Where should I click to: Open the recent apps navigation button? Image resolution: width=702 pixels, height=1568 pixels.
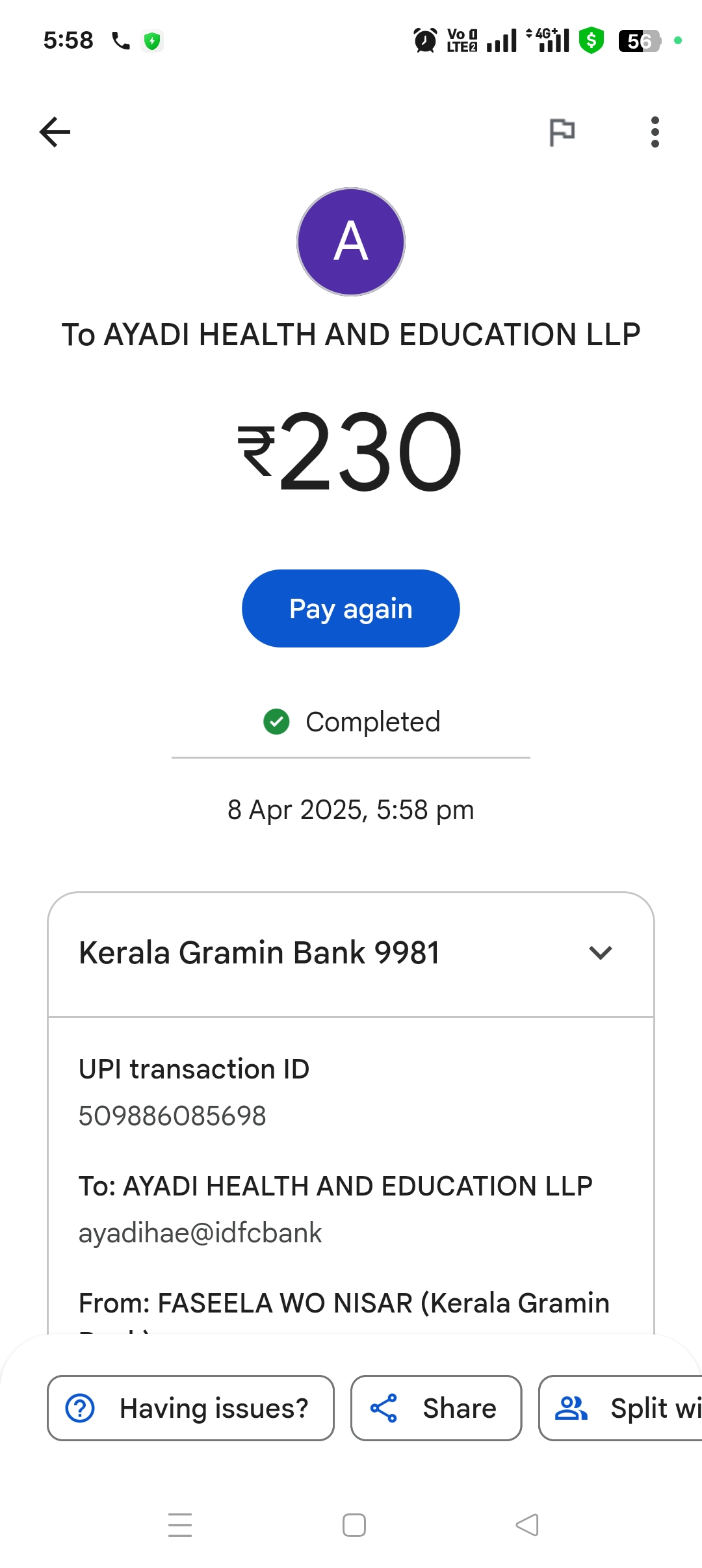click(x=180, y=1525)
